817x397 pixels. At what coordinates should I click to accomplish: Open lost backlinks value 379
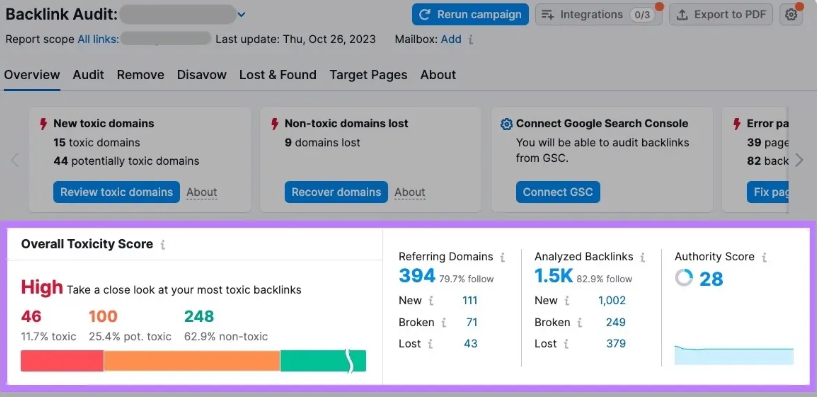[x=616, y=344]
